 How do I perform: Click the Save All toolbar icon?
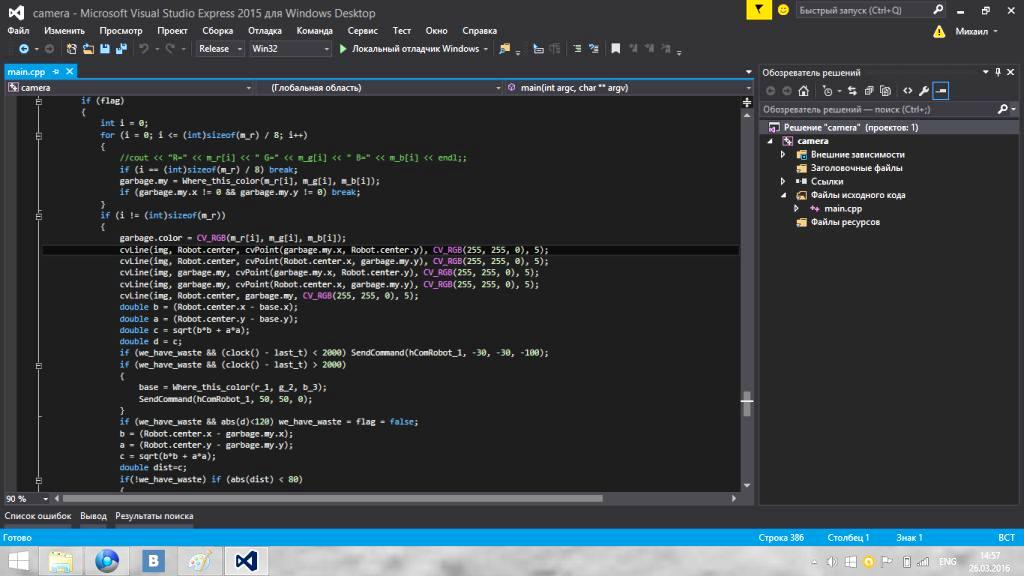[120, 49]
